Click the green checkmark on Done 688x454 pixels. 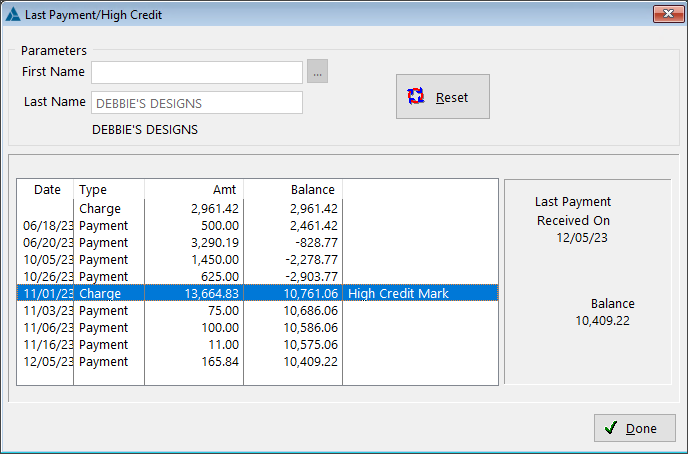[x=611, y=428]
